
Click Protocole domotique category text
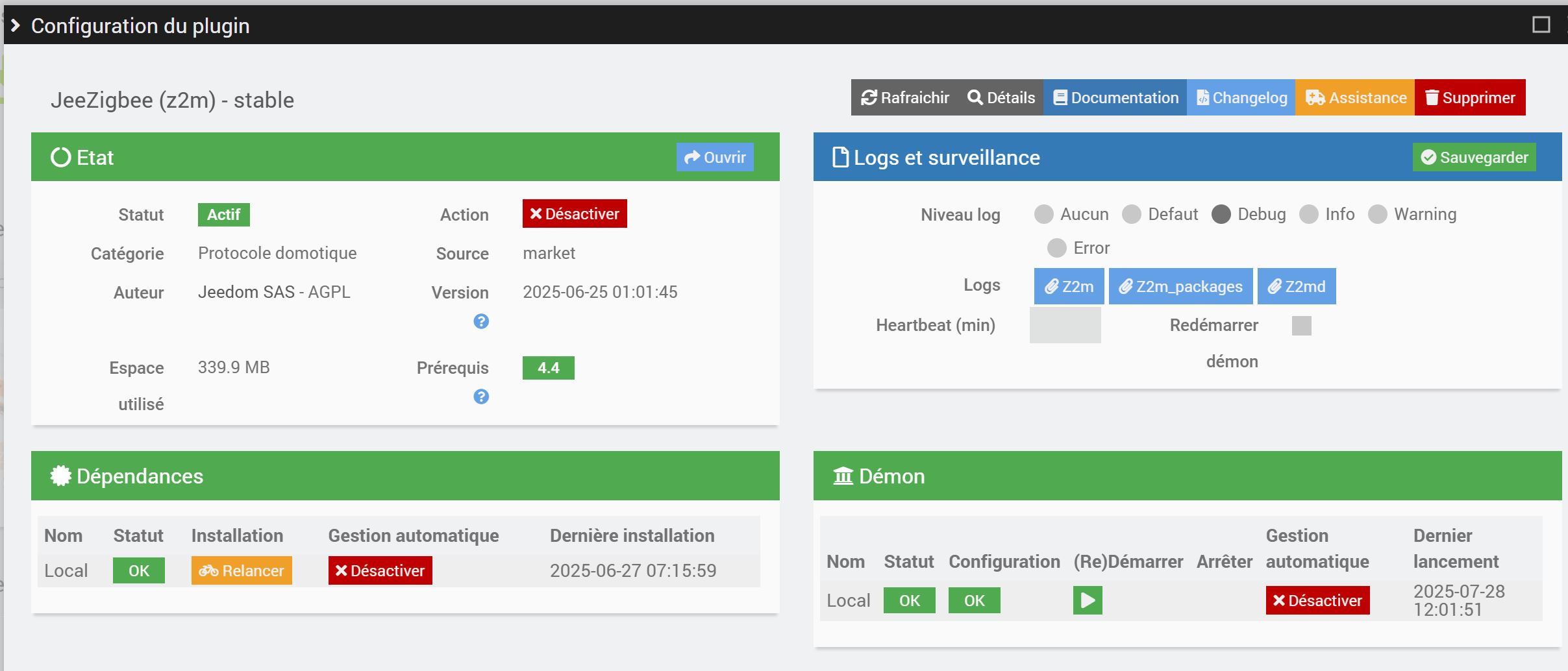click(277, 253)
